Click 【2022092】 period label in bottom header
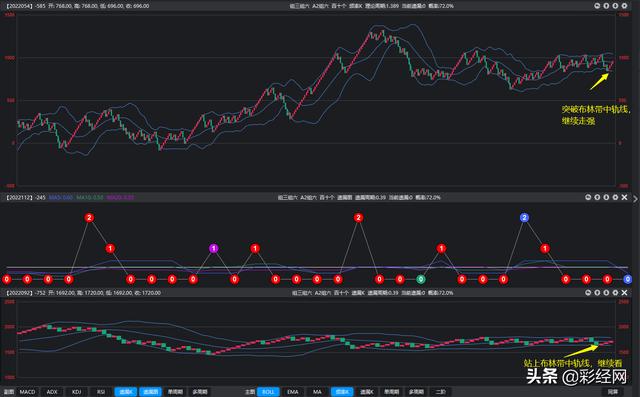The image size is (640, 397). pyautogui.click(x=20, y=293)
